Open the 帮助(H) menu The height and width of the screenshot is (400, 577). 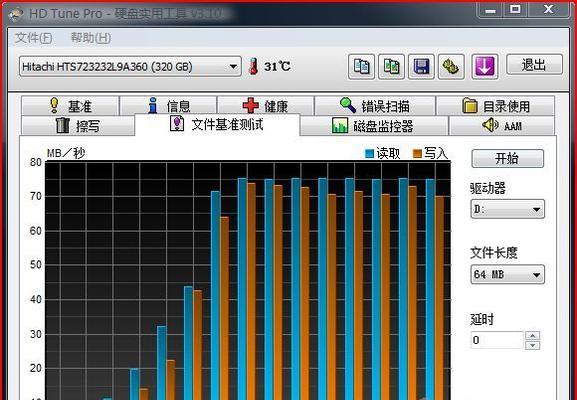point(91,38)
